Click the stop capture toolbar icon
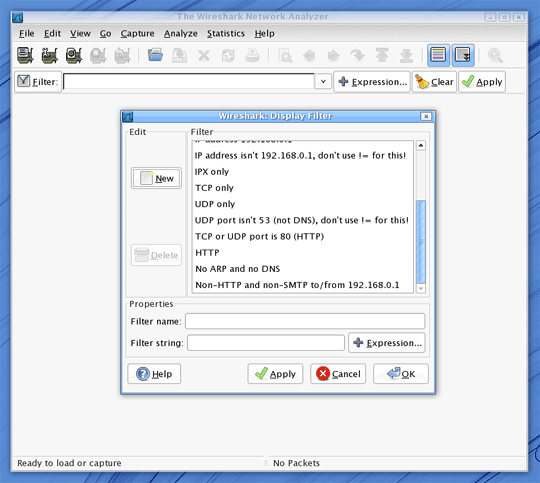 (x=98, y=55)
